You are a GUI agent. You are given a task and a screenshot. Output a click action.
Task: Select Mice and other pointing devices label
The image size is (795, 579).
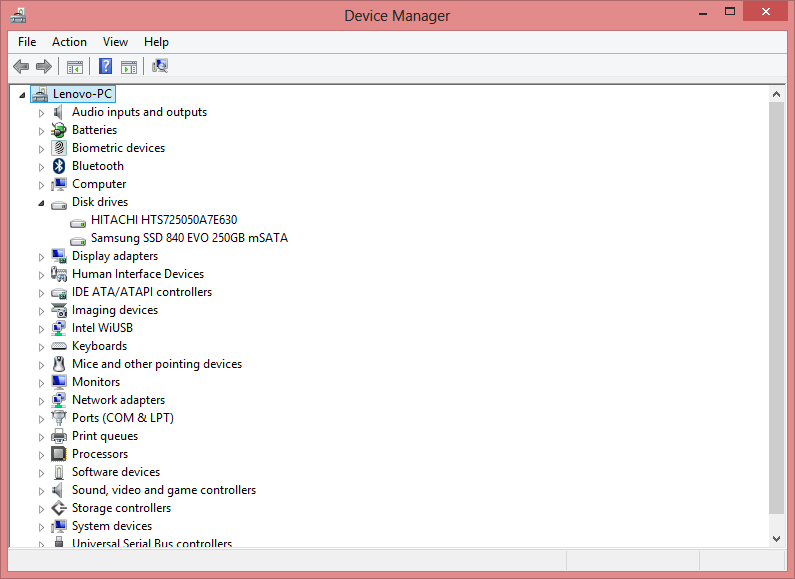point(157,364)
